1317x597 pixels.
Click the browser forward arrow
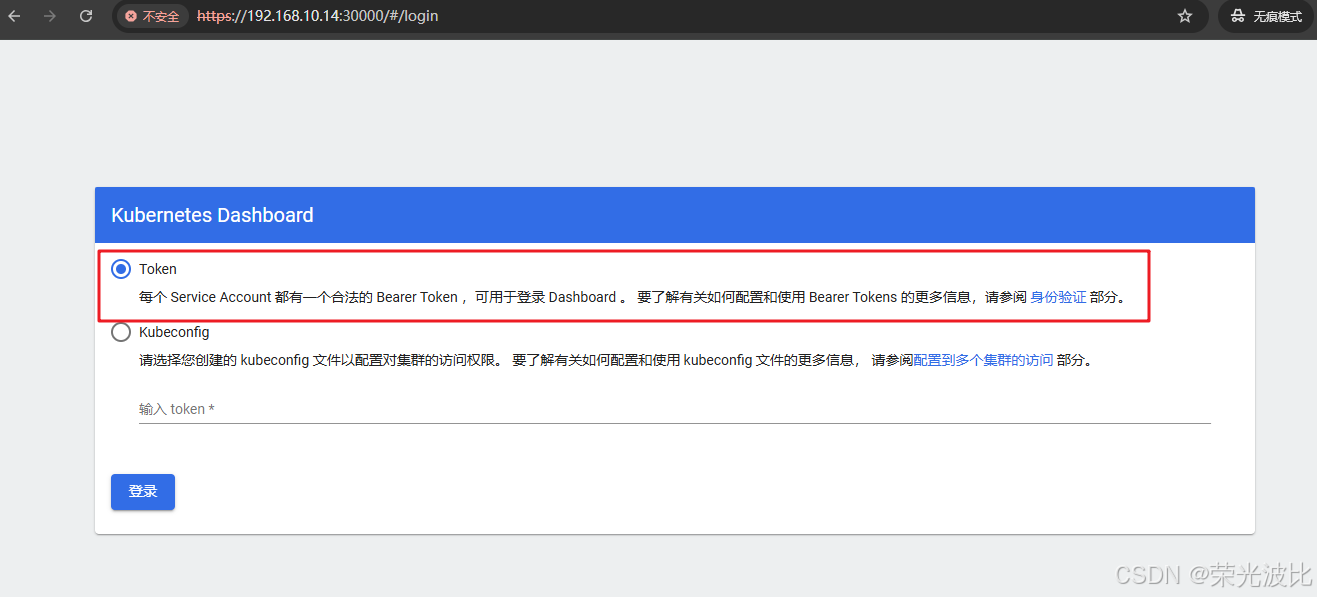click(50, 16)
